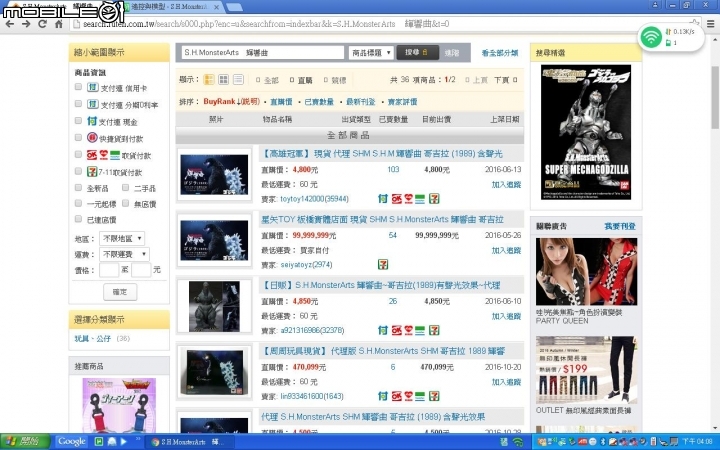Click the Google search box in the taskbar
This screenshot has width=720, height=450.
(x=72, y=442)
